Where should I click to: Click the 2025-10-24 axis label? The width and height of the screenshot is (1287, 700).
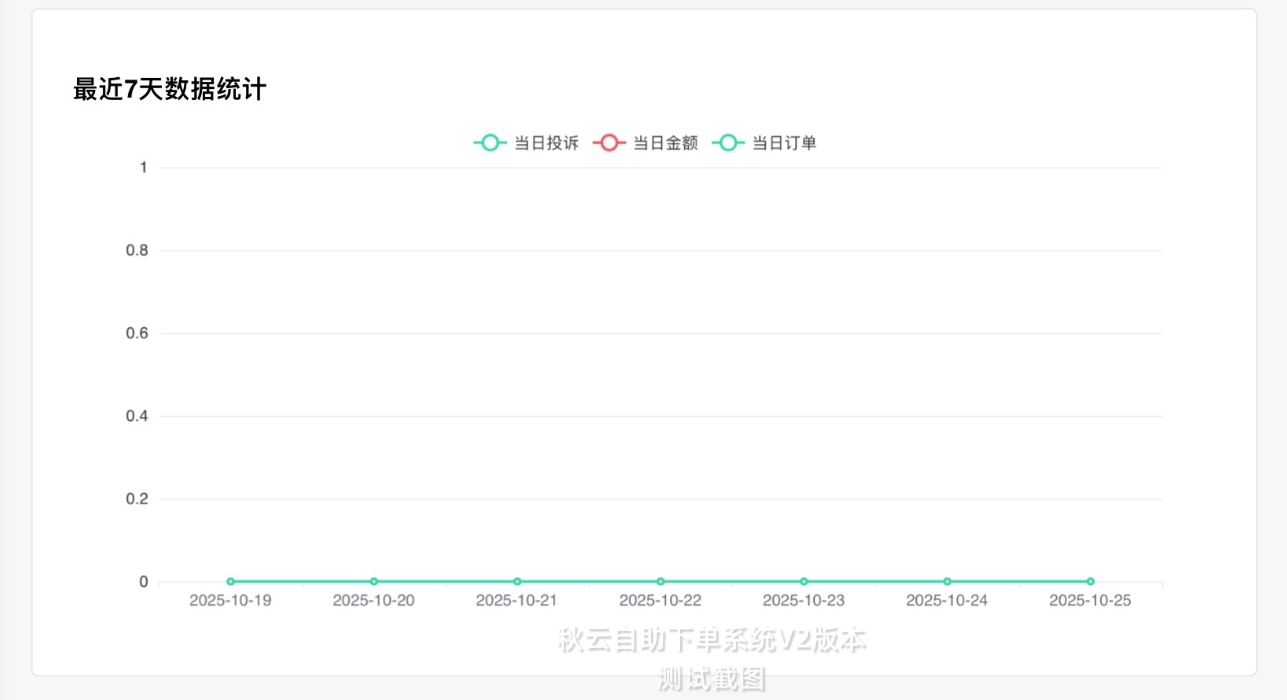tap(946, 601)
